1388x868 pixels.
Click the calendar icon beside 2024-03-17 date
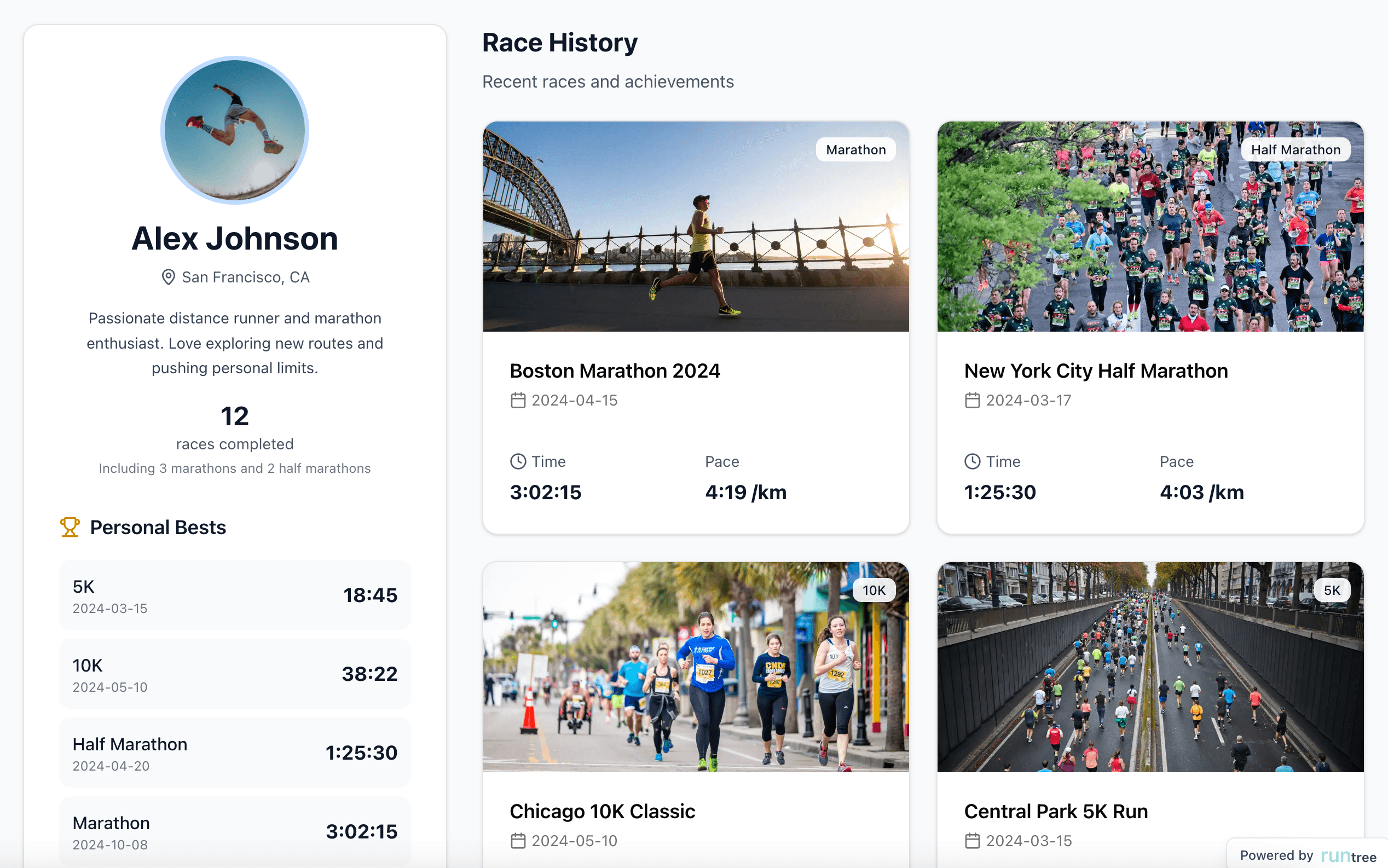(x=972, y=400)
